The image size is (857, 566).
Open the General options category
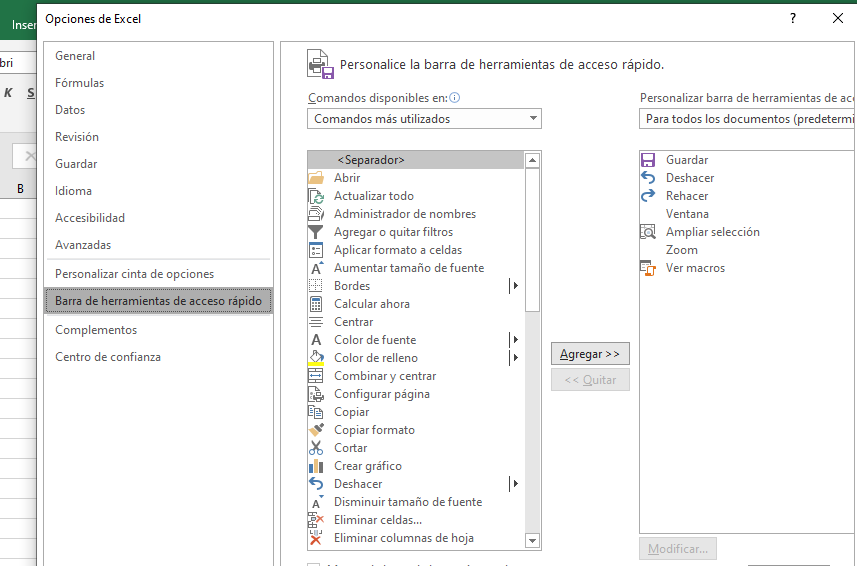point(75,56)
